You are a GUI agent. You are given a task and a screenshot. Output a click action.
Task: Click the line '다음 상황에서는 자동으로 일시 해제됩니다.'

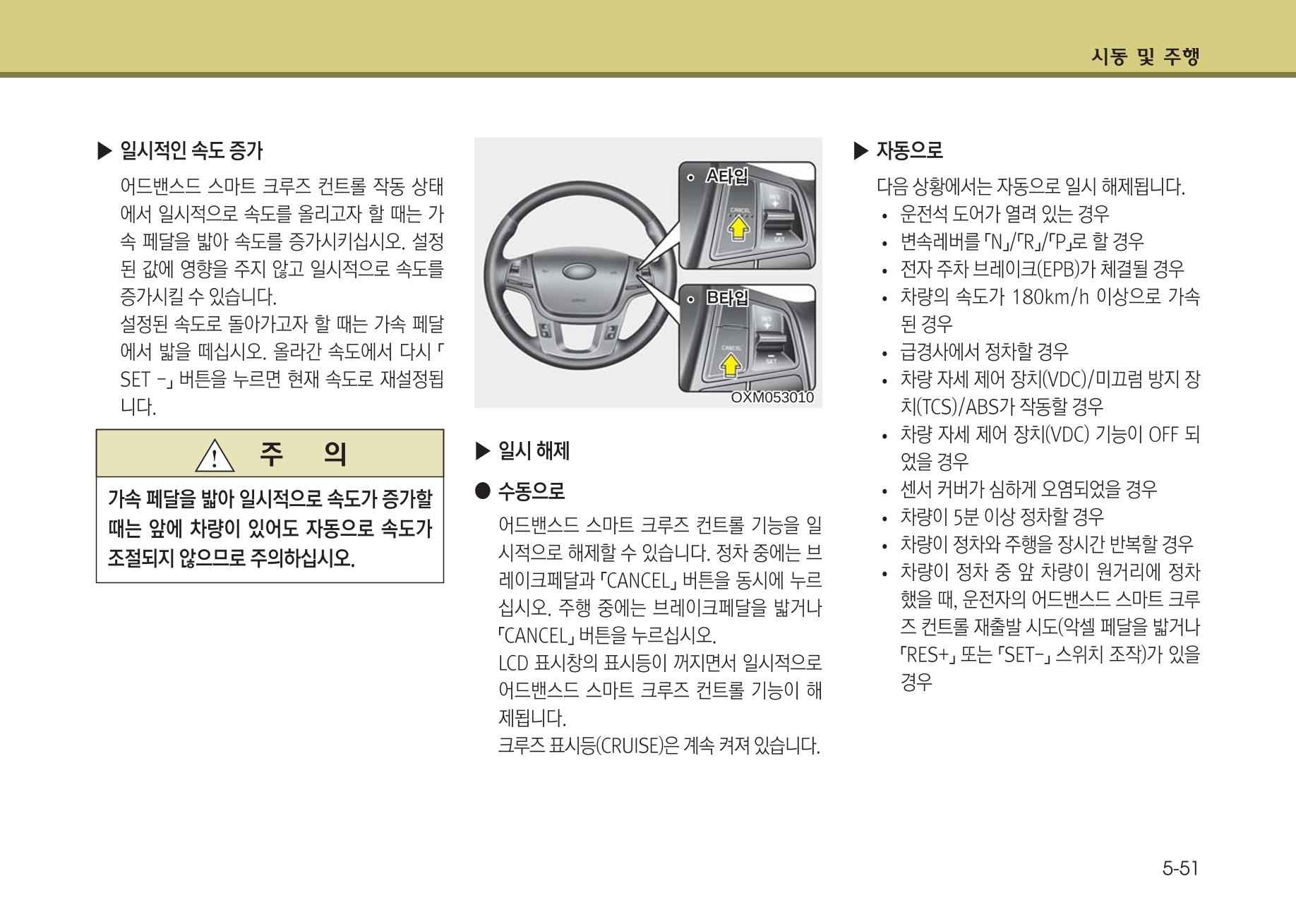(x=1031, y=187)
